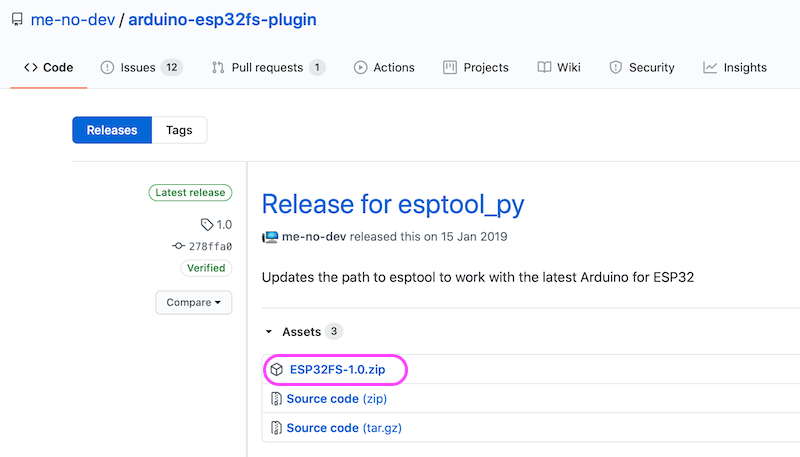Screen dimensions: 800x457
Task: Open me-no-dev author link in release
Action: tap(314, 237)
